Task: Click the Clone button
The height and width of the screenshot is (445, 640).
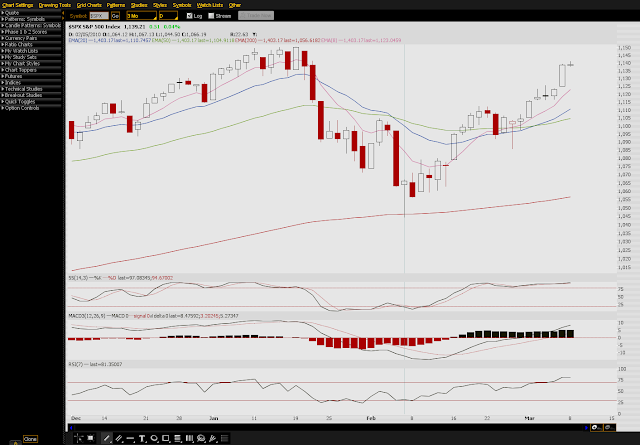Action: coord(30,439)
